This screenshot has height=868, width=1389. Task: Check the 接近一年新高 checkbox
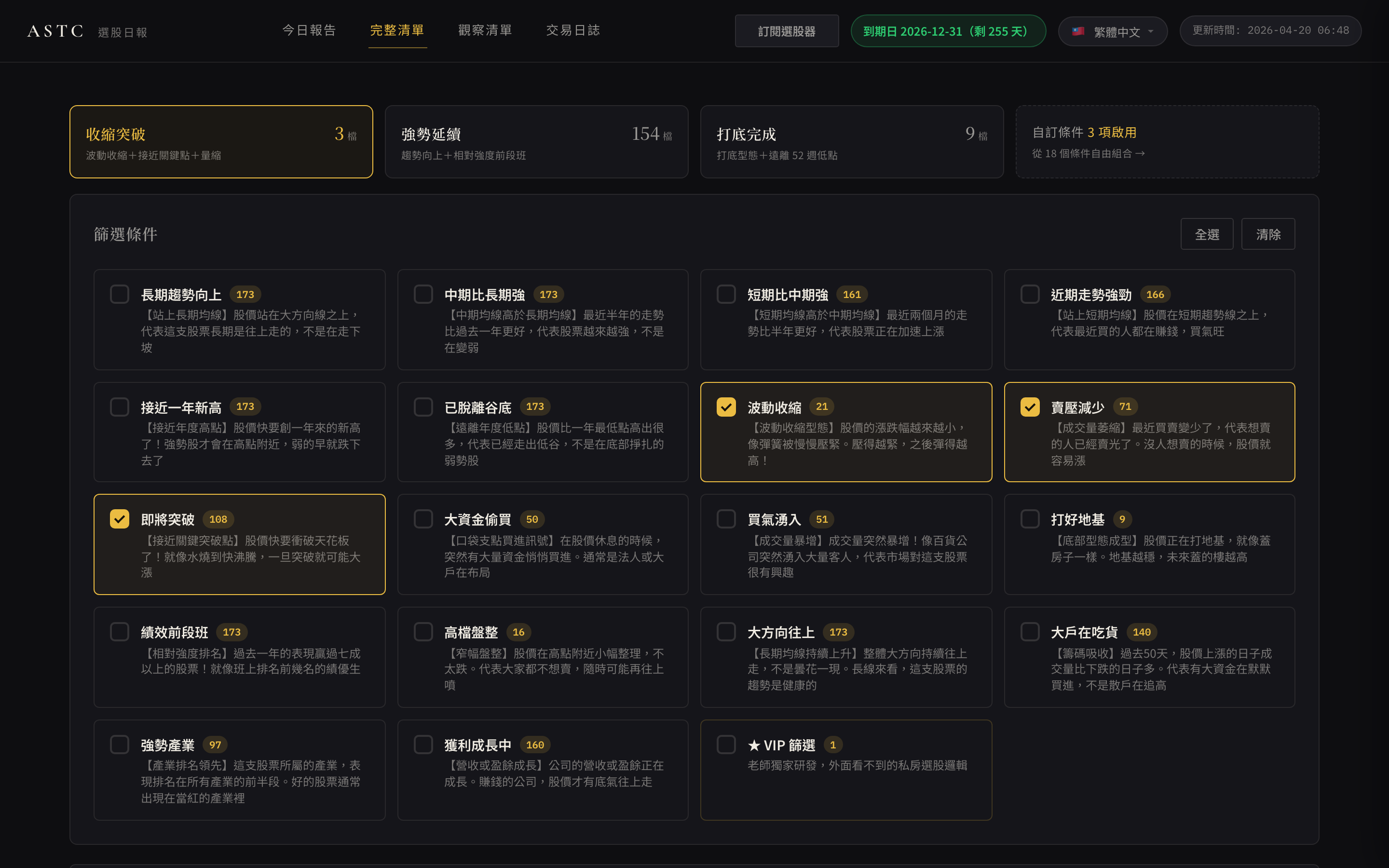coord(120,407)
